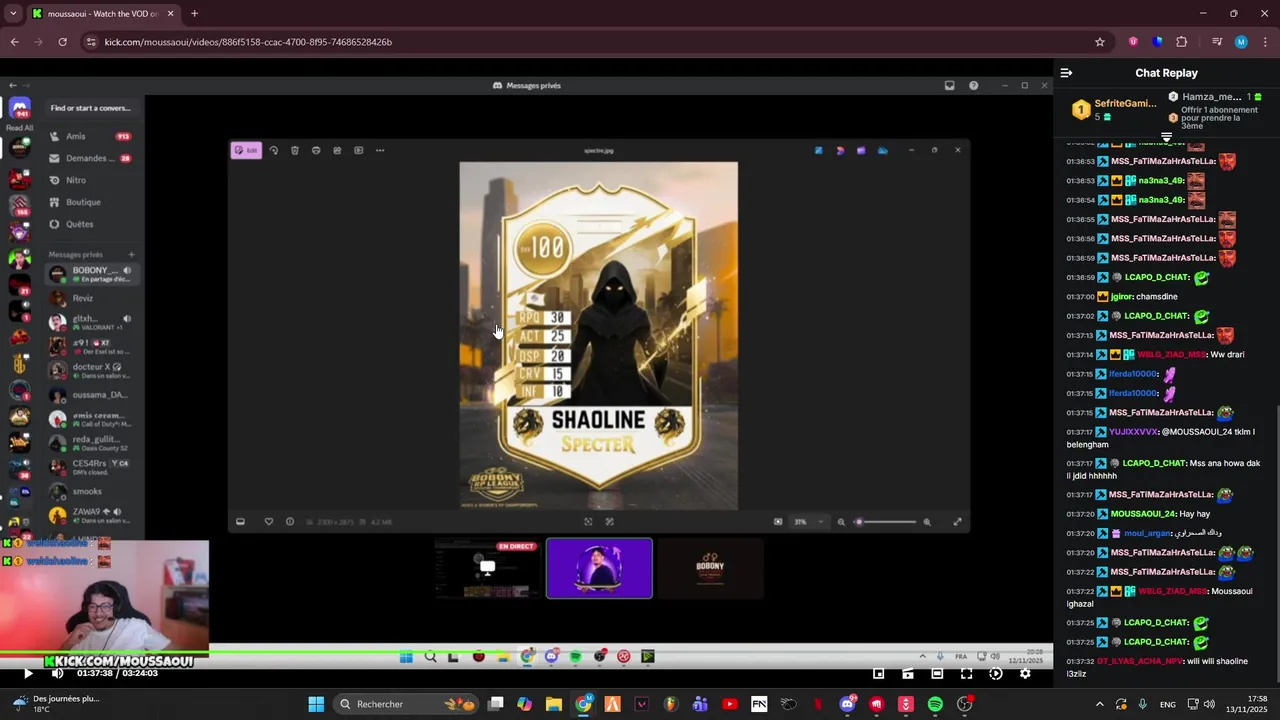Open BOBONY private message conversation
Viewport: 1280px width, 720px height.
point(91,274)
